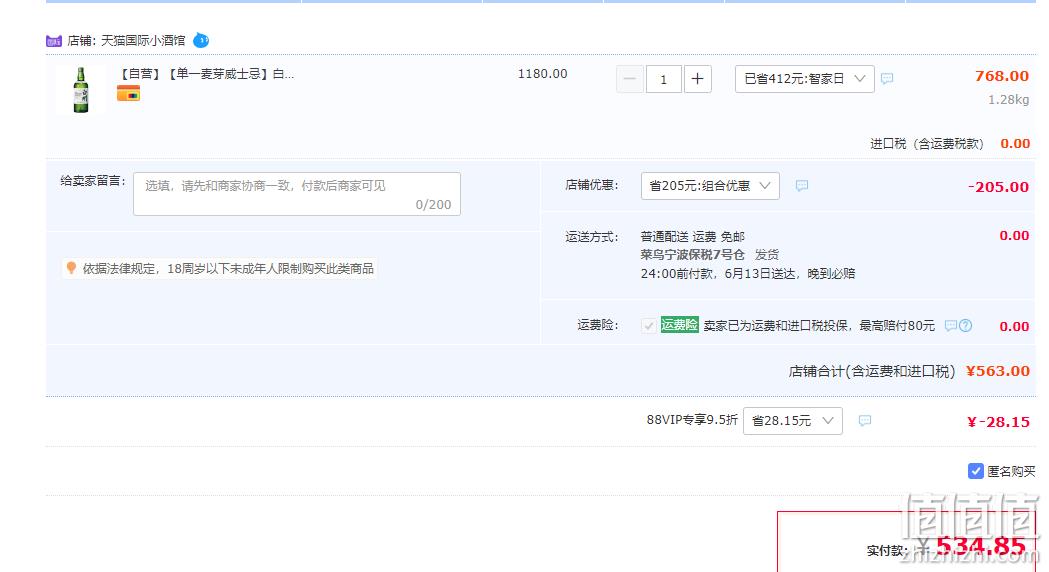
Task: Click the Tmall cat store icon
Action: point(54,41)
